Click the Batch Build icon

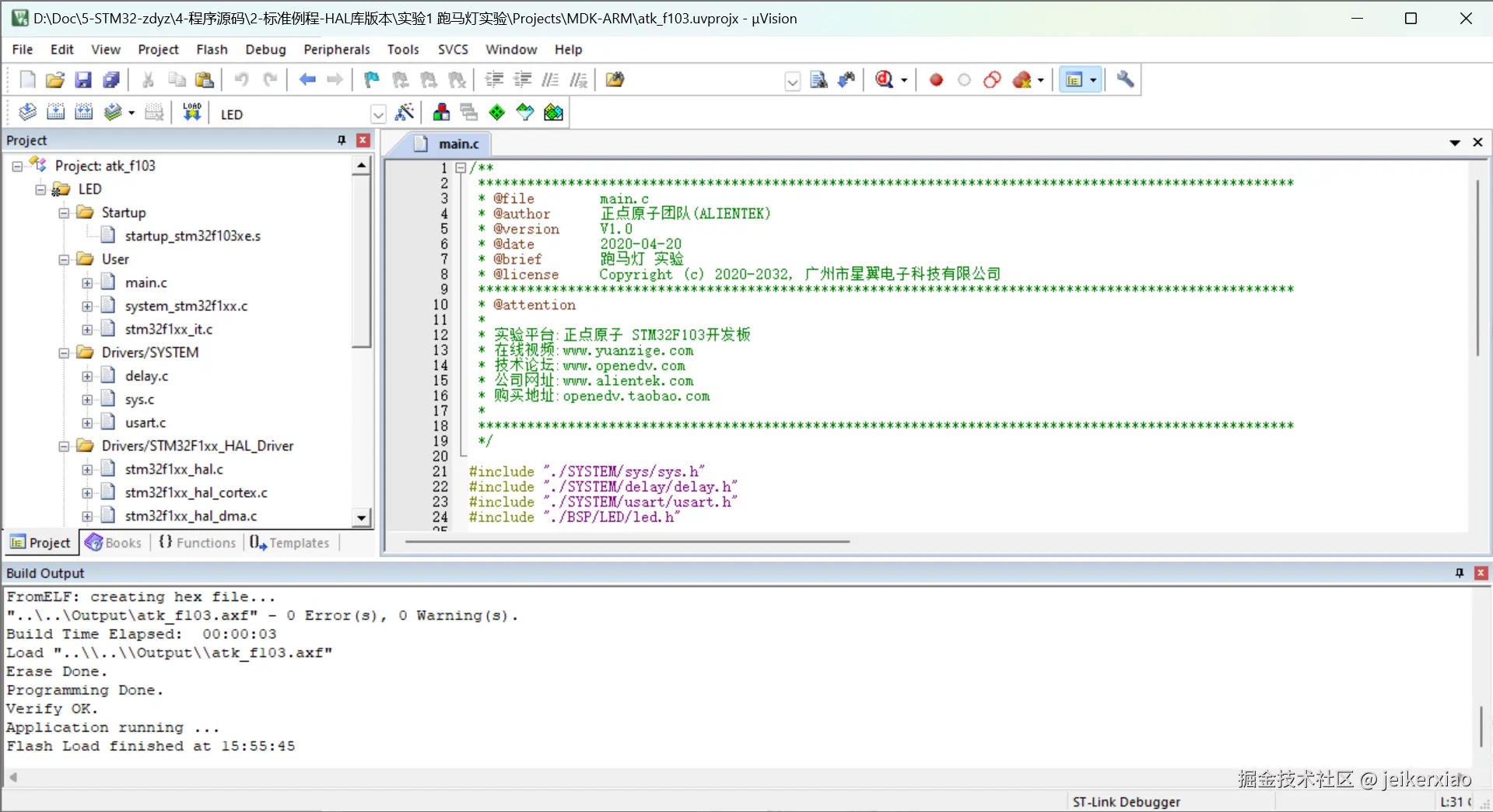[114, 113]
